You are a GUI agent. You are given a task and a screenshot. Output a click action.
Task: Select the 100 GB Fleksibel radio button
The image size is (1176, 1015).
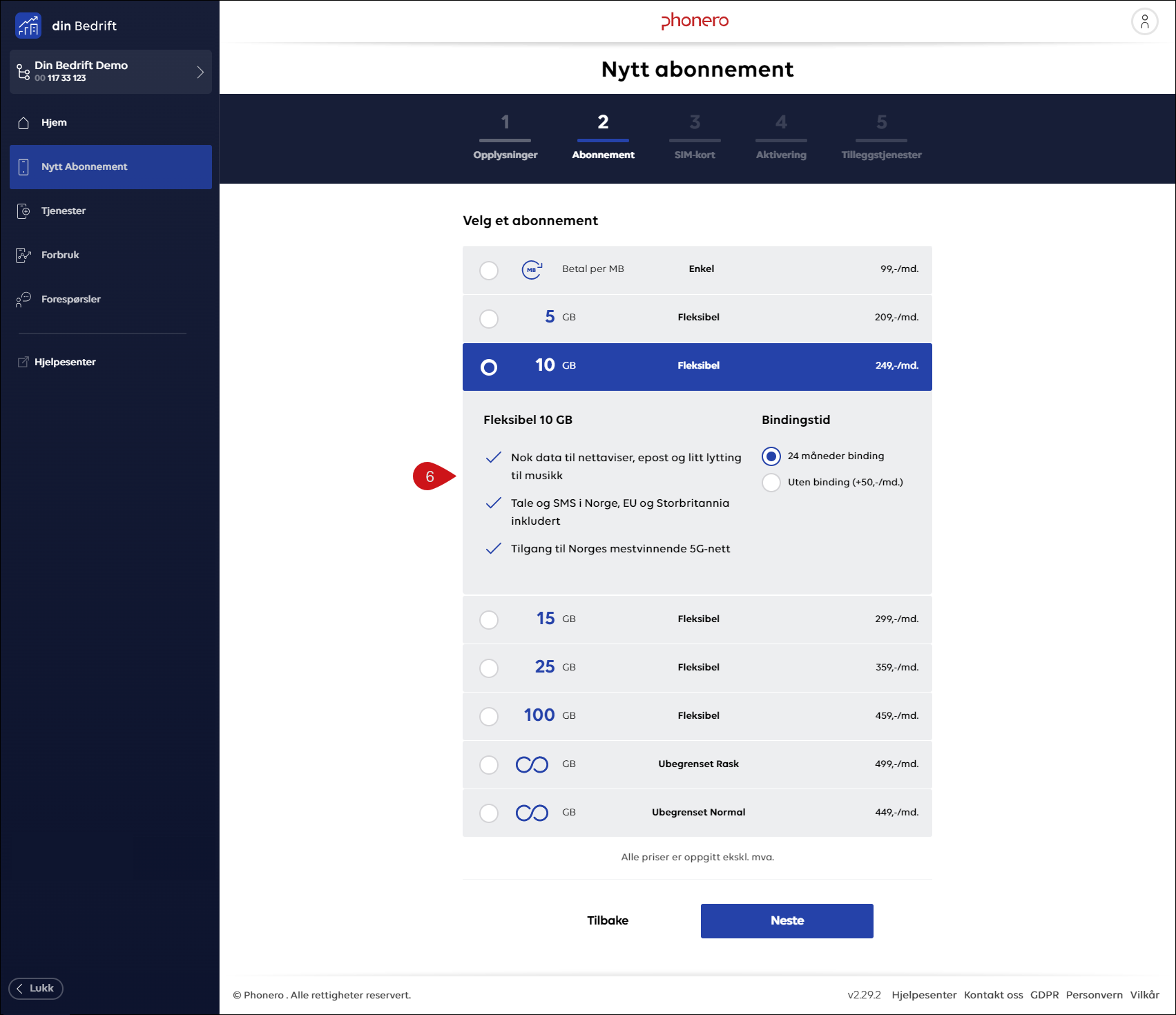489,716
